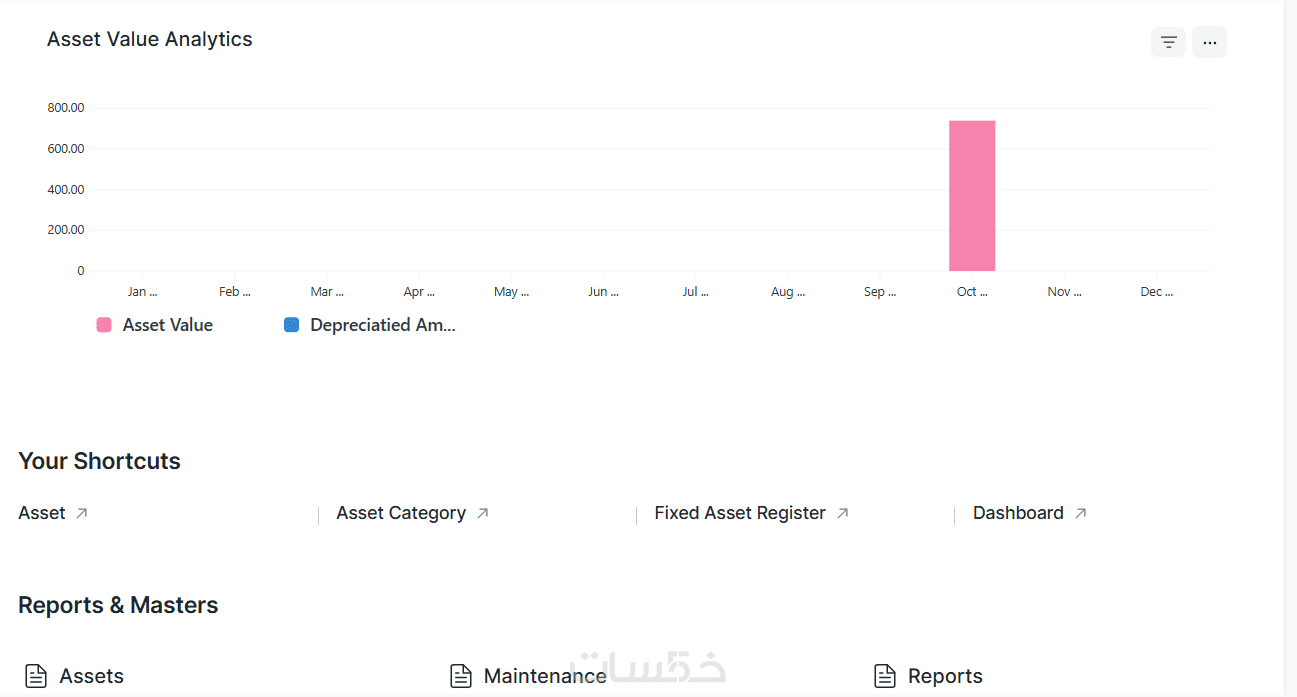Toggle the Depreciated Amount legend series
The image size is (1297, 697).
point(382,325)
